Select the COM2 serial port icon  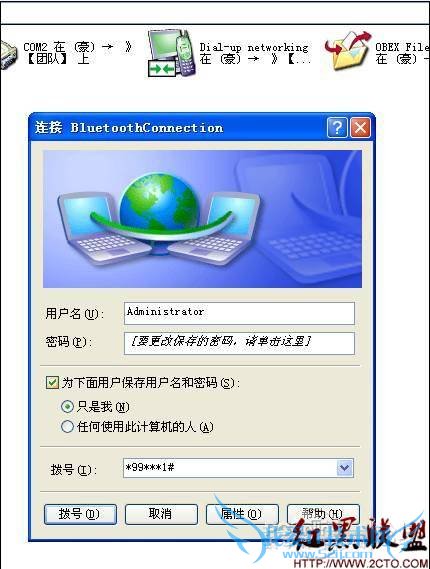(7, 54)
